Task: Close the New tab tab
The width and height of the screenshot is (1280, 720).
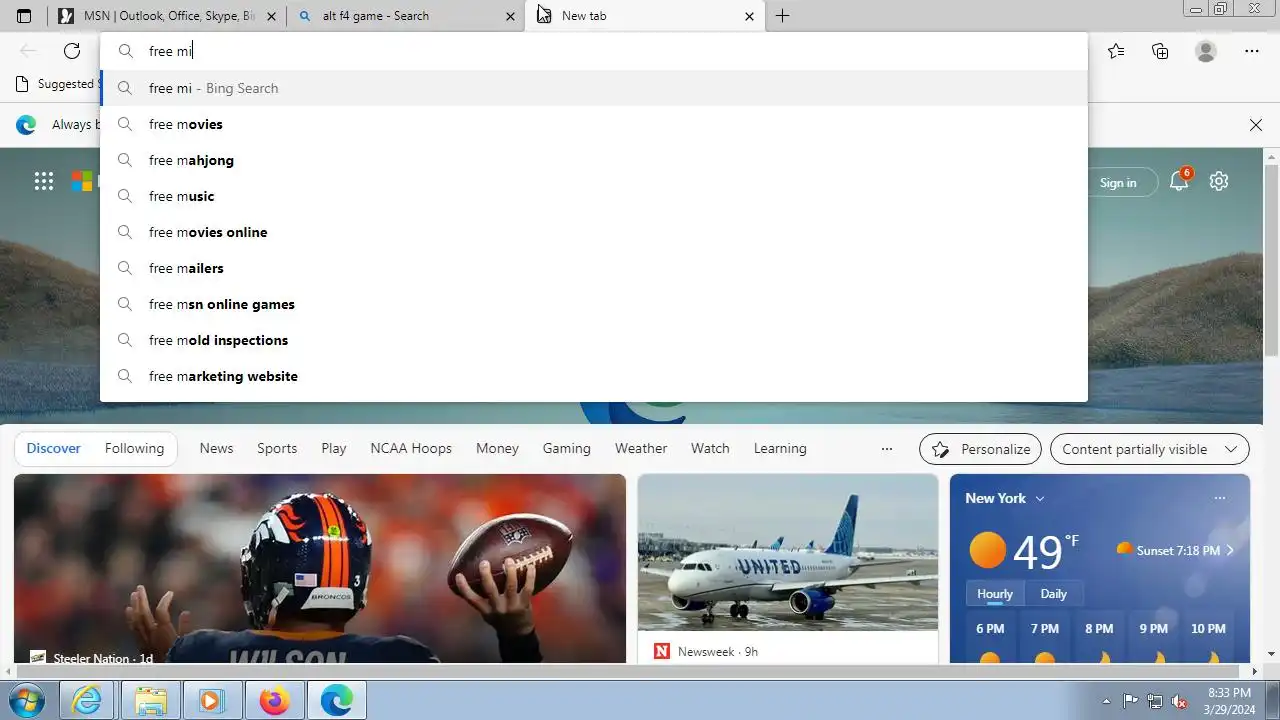Action: pyautogui.click(x=750, y=16)
